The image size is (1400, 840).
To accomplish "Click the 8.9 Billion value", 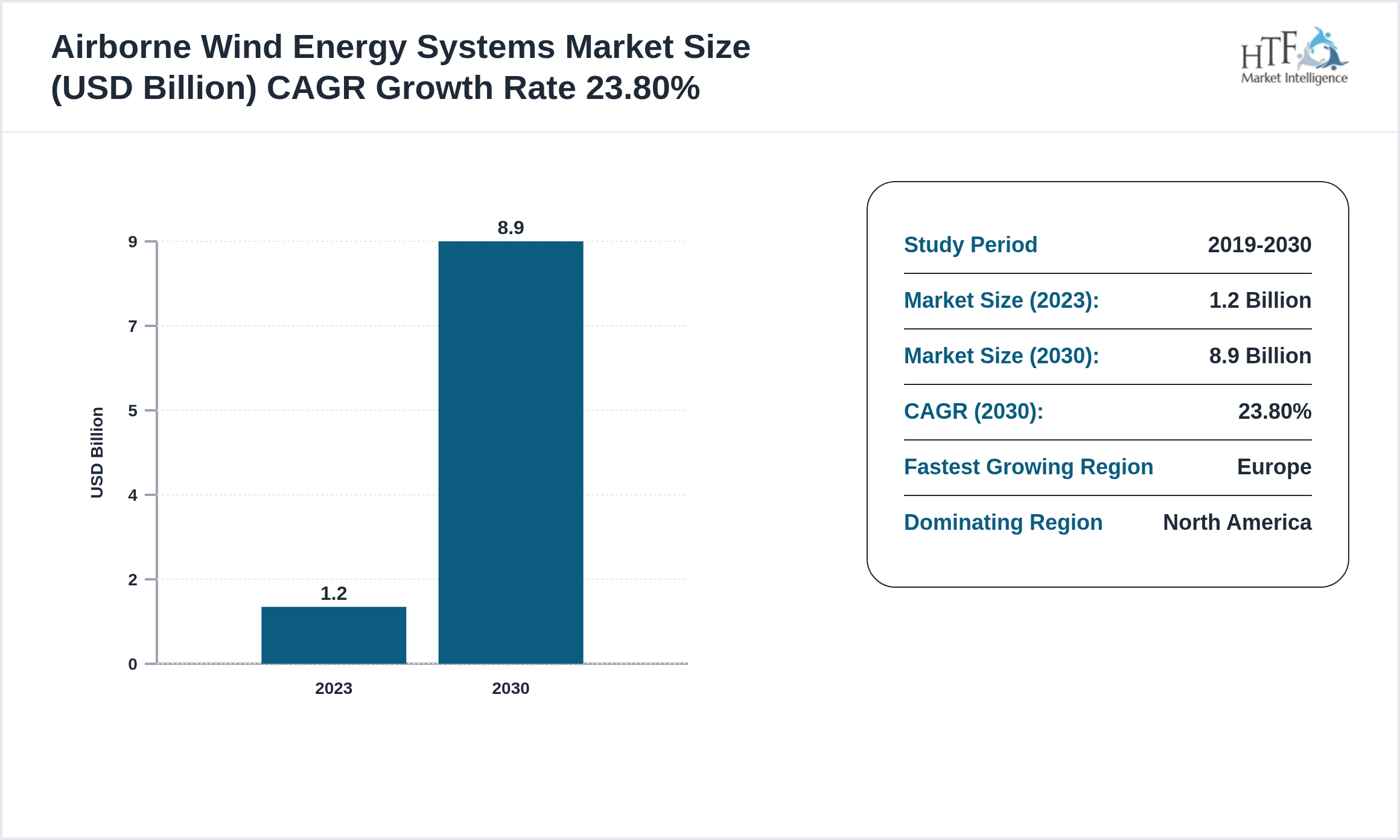I will 1260,356.
